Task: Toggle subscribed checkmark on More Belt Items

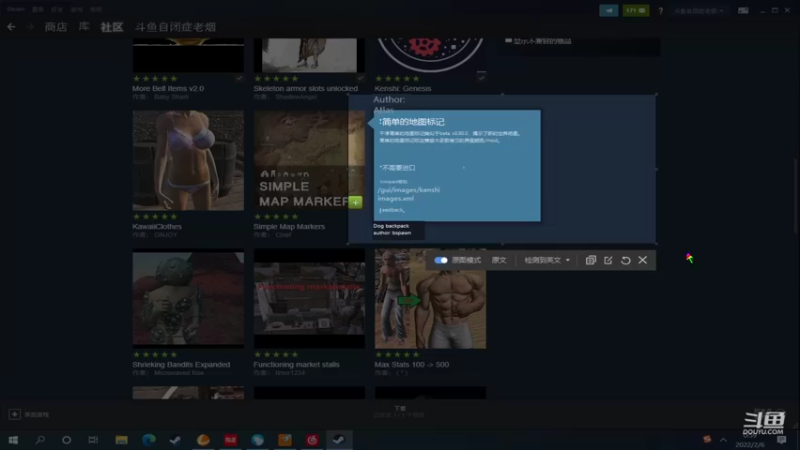Action: 239,78
